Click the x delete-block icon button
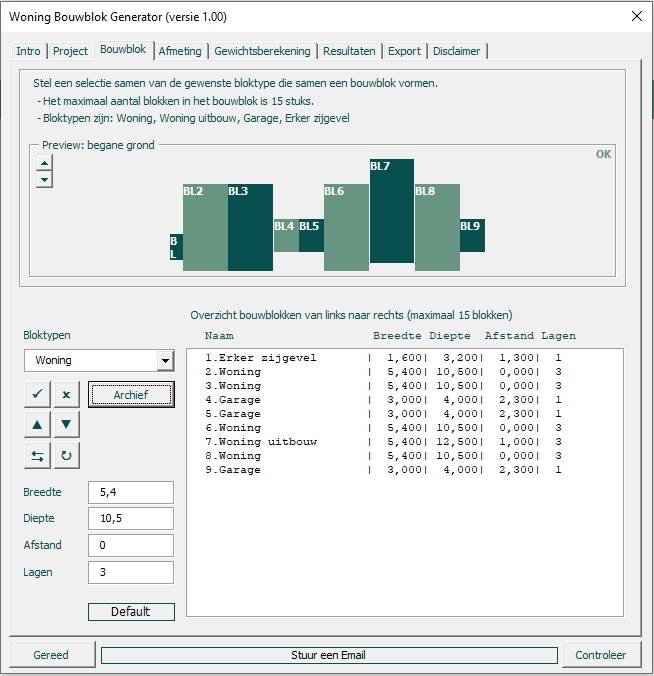 pos(66,395)
